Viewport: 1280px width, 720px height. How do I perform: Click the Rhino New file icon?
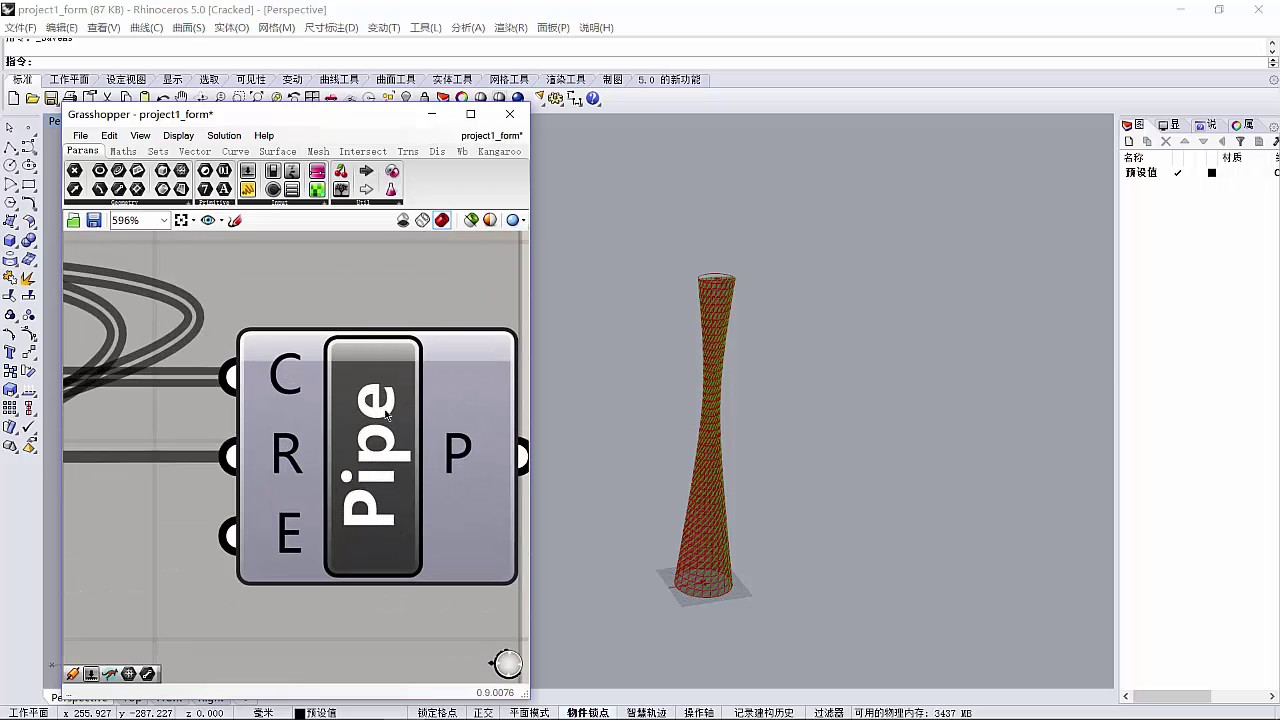[13, 98]
